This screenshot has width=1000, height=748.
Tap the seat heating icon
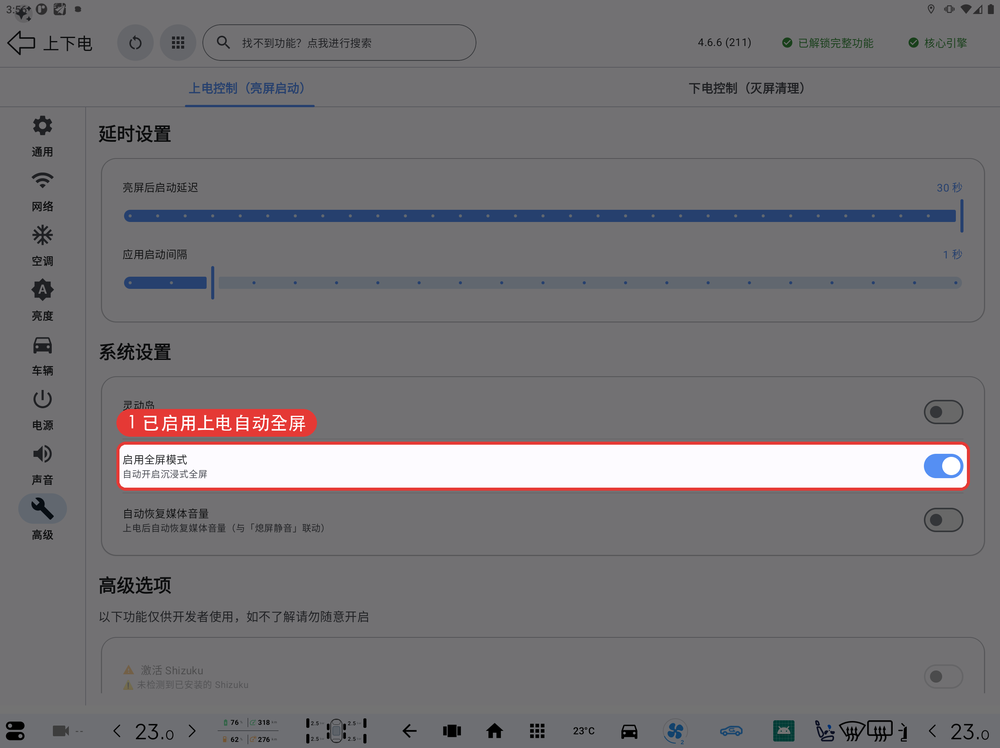(x=825, y=731)
